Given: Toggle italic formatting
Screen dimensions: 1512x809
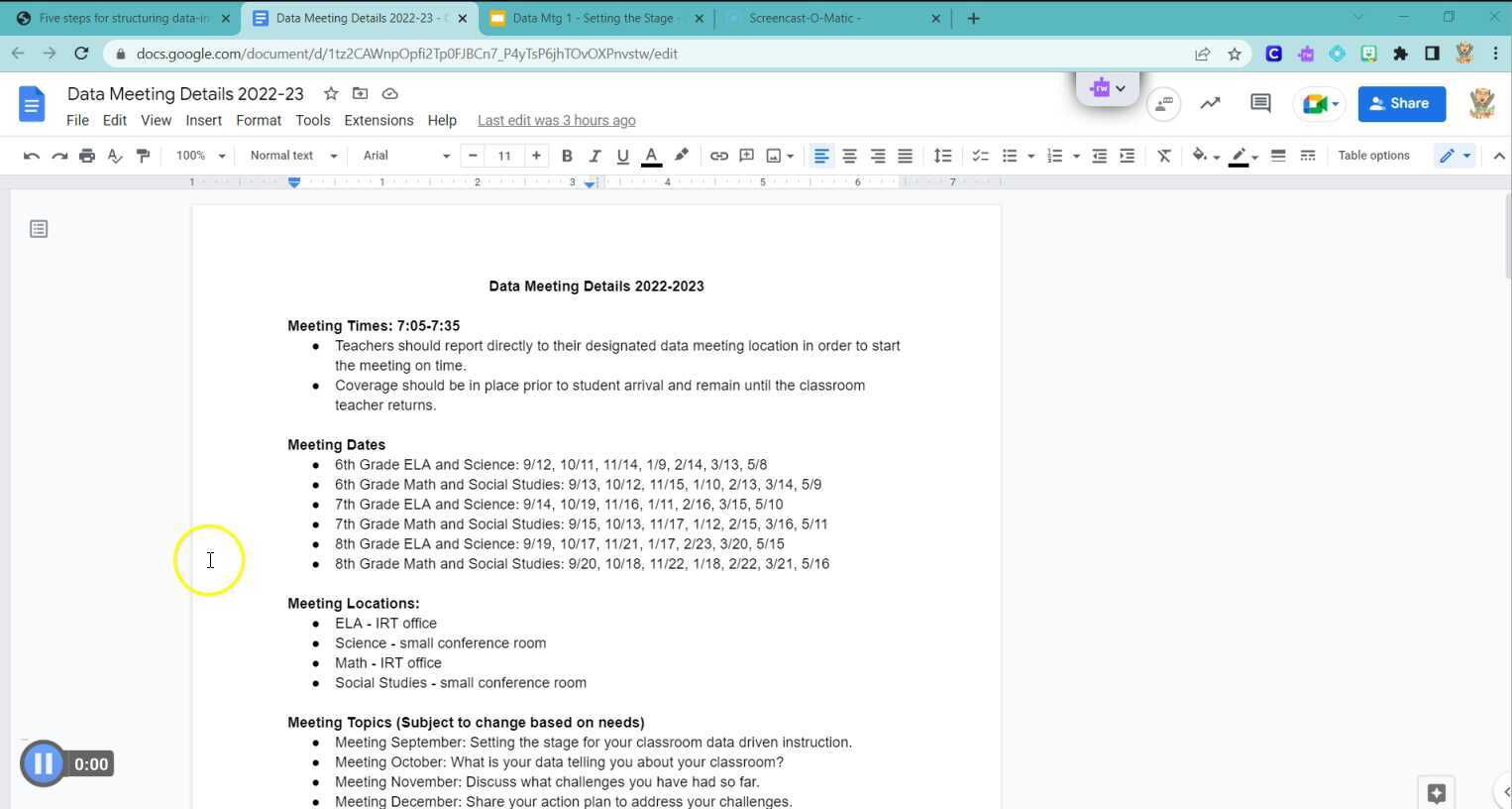Looking at the screenshot, I should click(x=594, y=156).
